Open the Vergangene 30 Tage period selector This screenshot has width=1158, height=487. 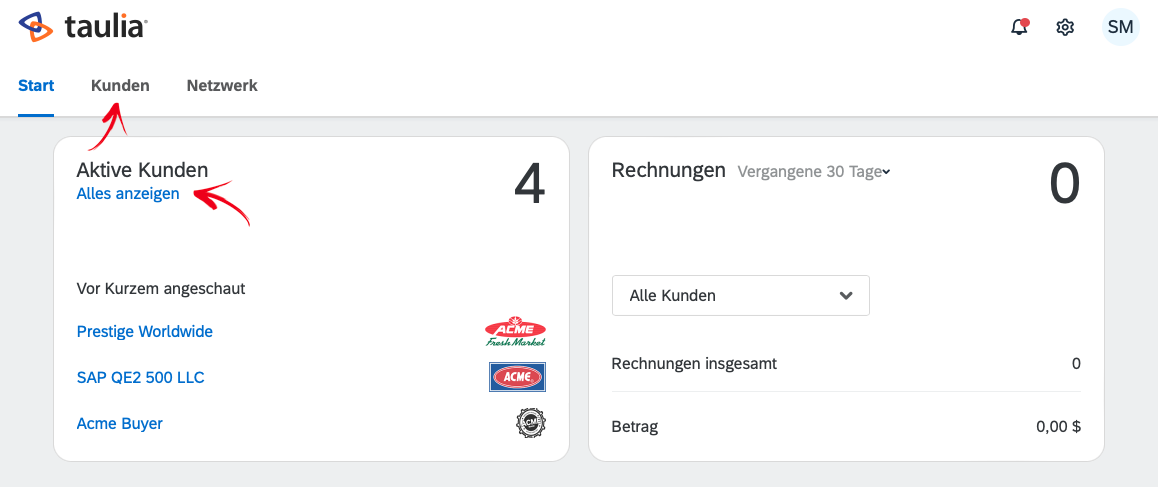[x=814, y=171]
